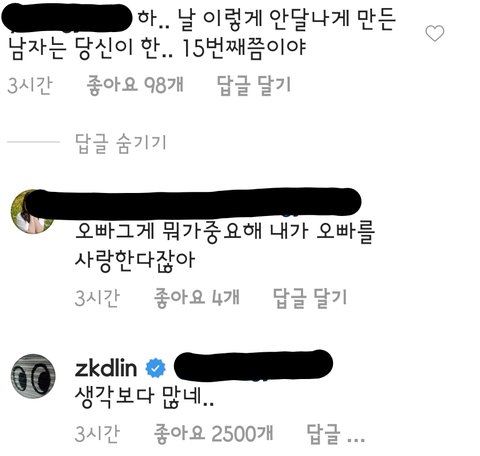
Task: View likes list 좋아요 98개
Action: click(x=135, y=85)
